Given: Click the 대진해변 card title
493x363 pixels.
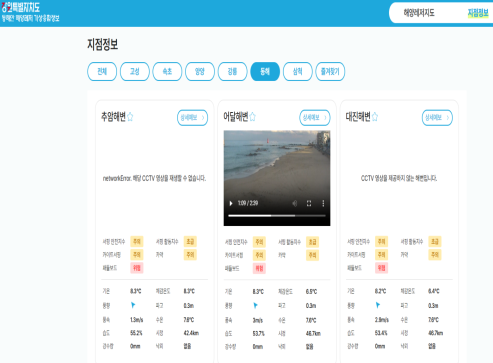Looking at the screenshot, I should click(x=358, y=117).
